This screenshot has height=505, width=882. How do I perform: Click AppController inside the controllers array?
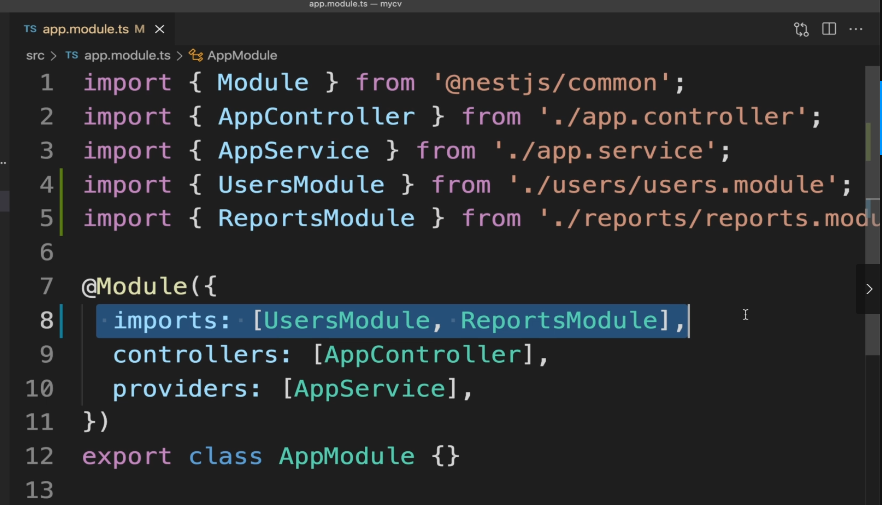(423, 355)
